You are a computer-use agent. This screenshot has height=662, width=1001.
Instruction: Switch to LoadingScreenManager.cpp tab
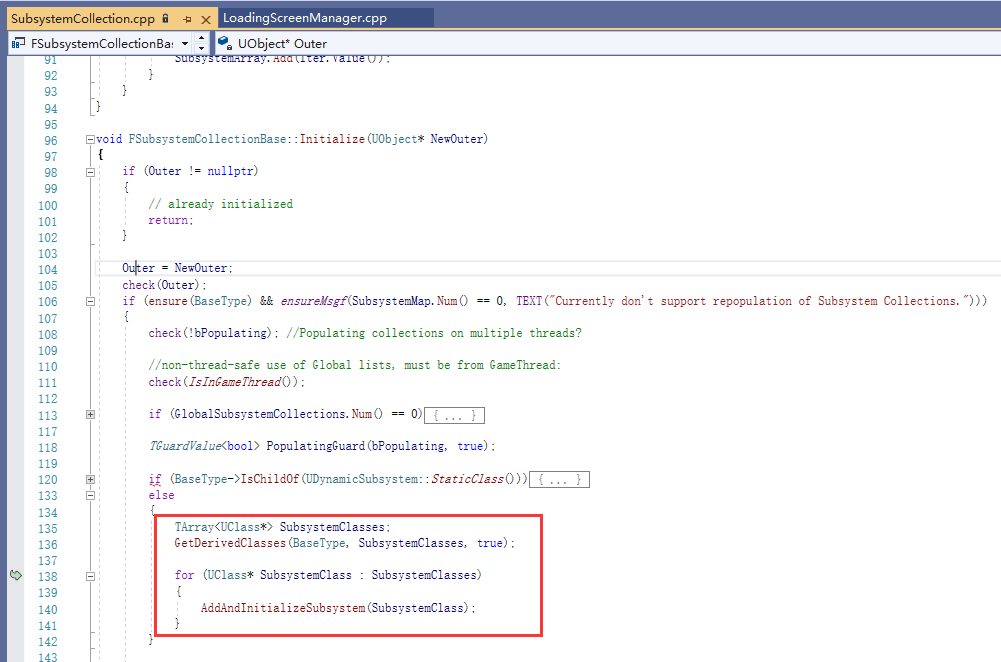click(x=305, y=18)
